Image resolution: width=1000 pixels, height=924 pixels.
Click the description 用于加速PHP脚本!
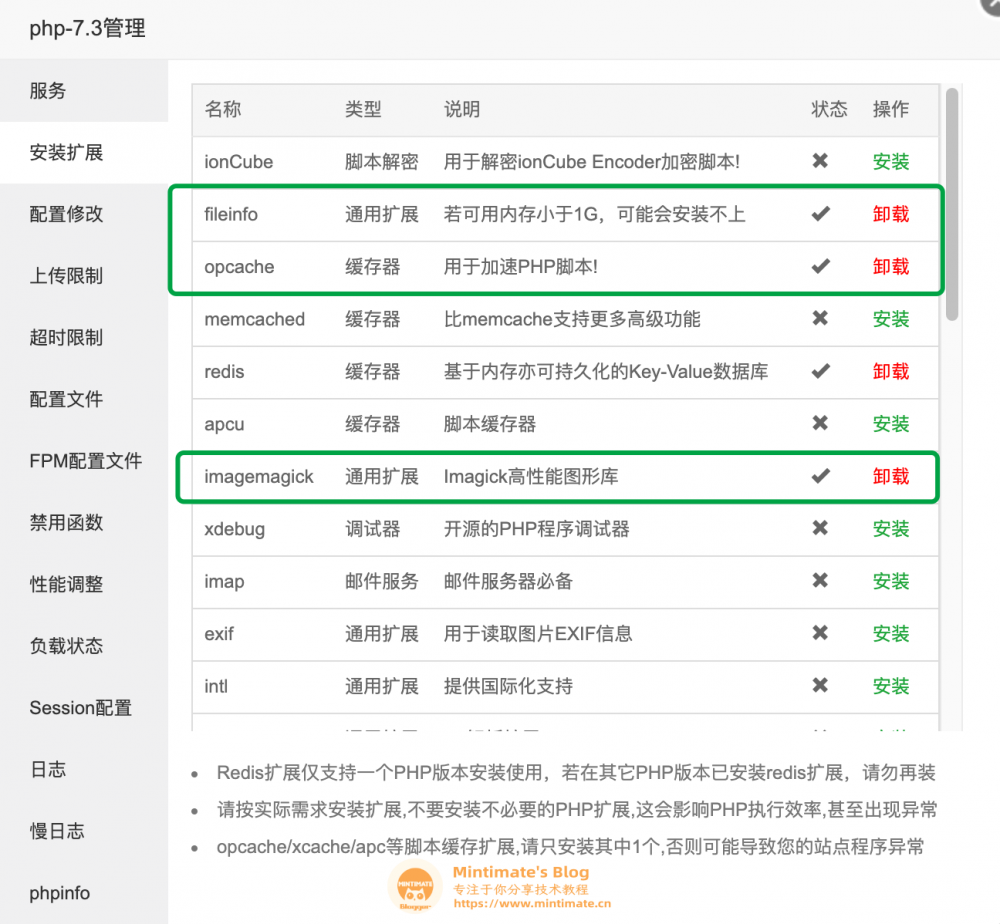point(520,267)
